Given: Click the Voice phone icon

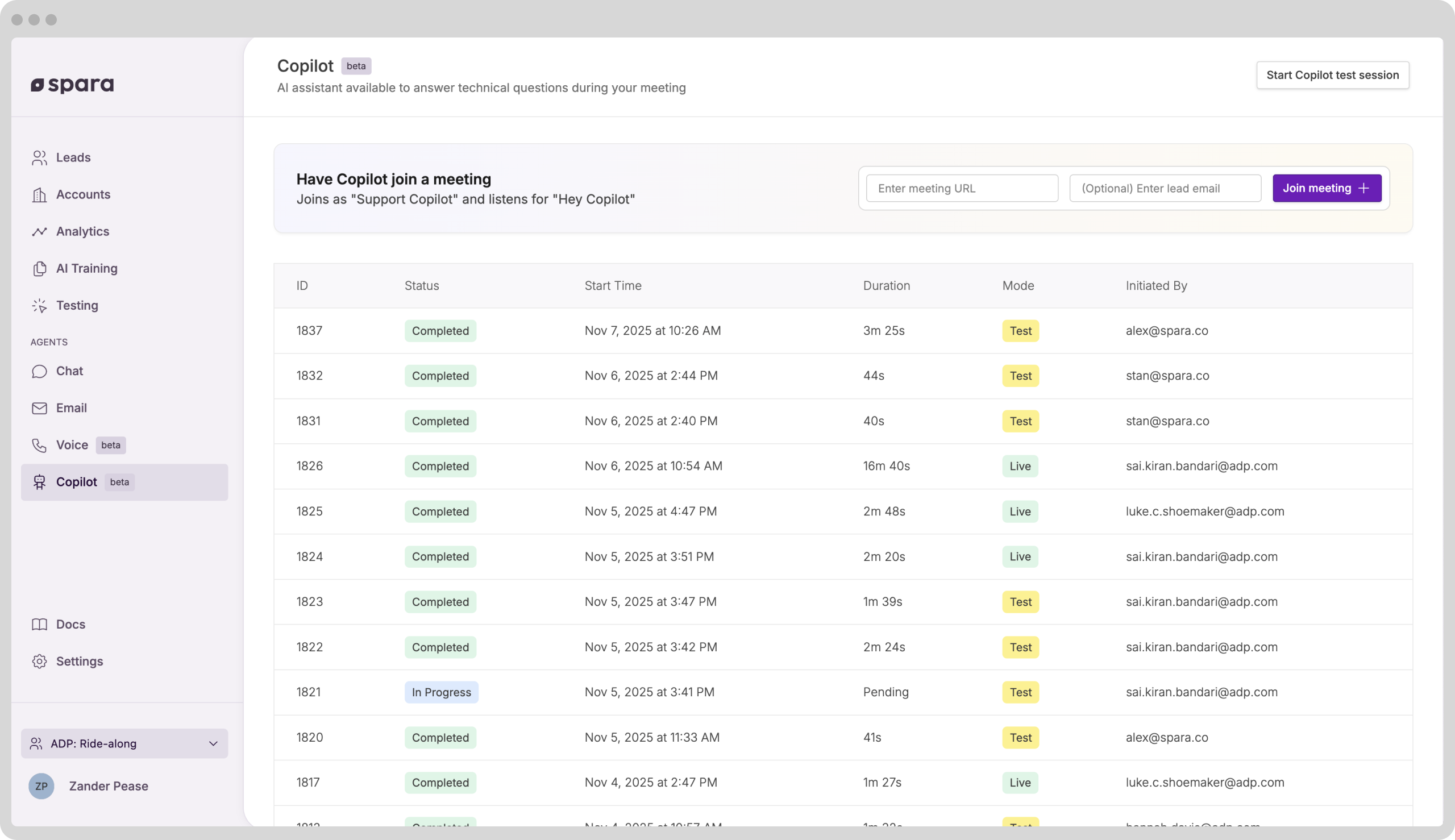Looking at the screenshot, I should point(39,446).
